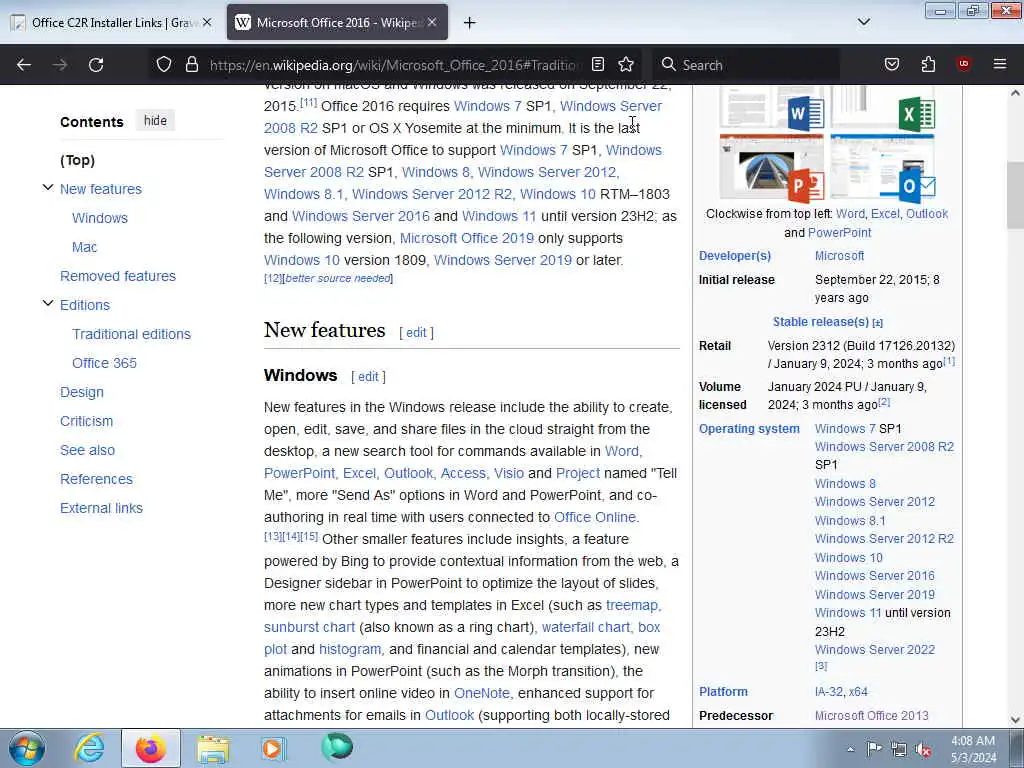Edit the Windows subsection

368,377
